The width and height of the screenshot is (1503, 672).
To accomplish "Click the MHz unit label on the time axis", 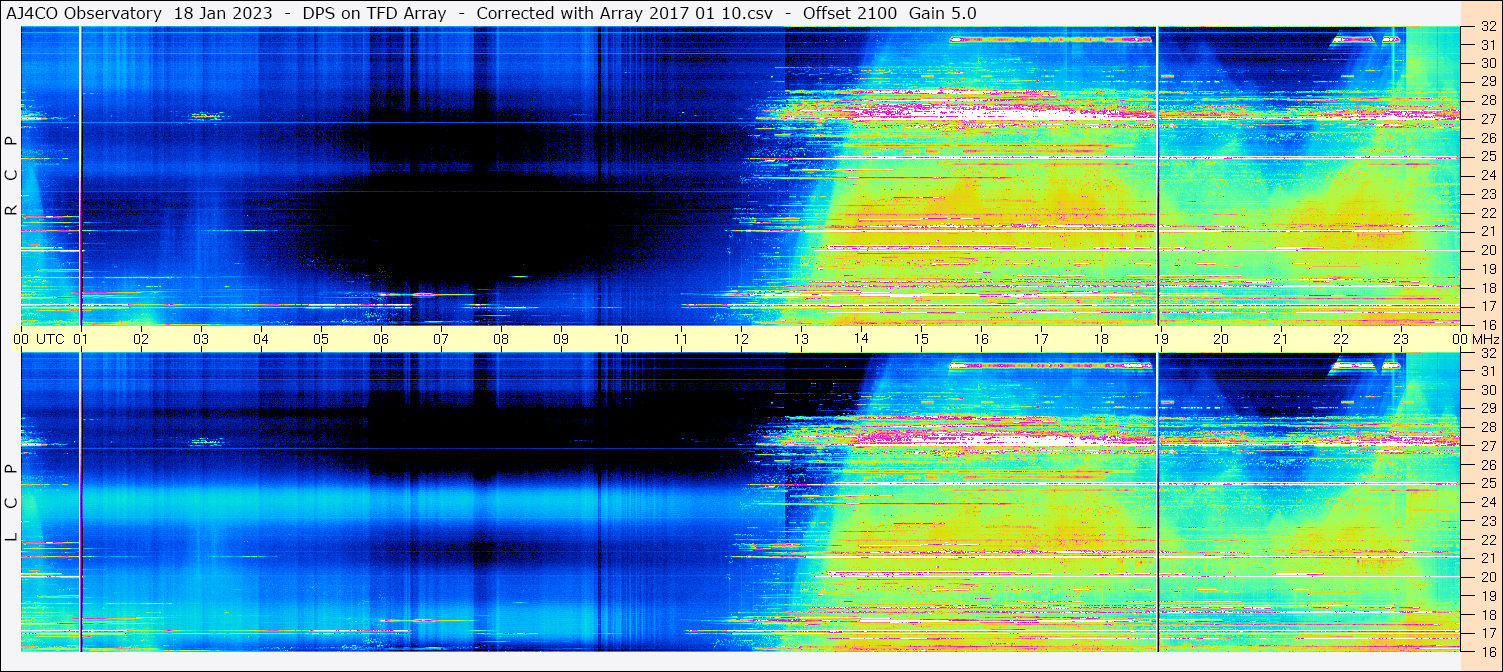I will 1484,339.
